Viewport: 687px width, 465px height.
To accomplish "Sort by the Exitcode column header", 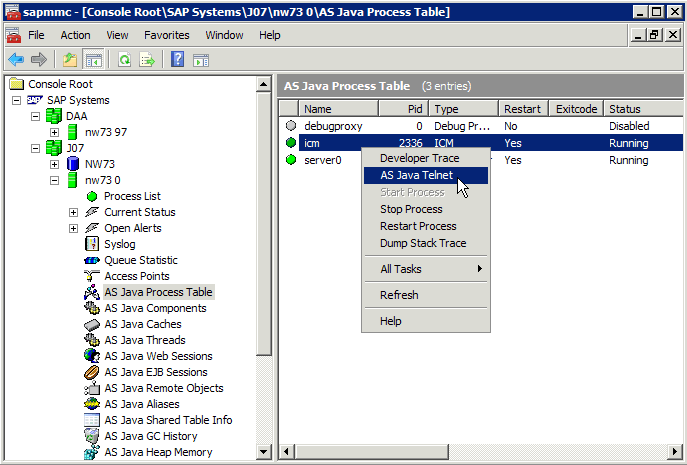I will click(x=576, y=109).
